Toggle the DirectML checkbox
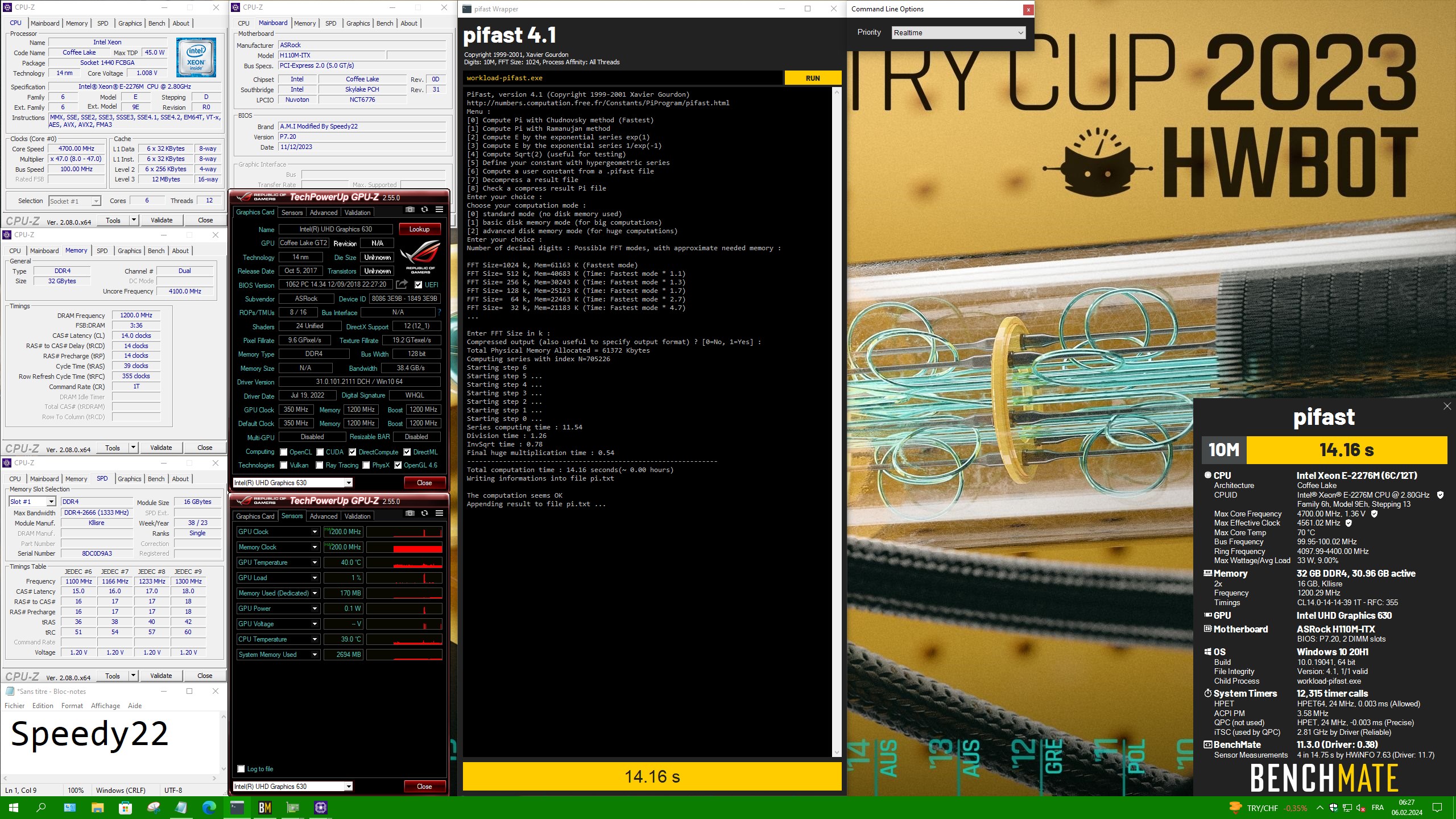Viewport: 1456px width, 819px height. tap(407, 452)
